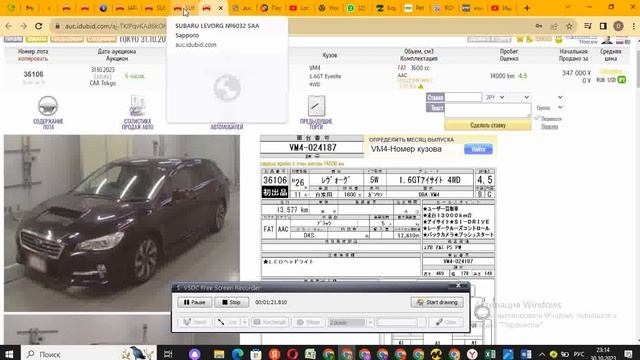This screenshot has height=360, width=640.
Task: Open a new browser tab
Action: (x=527, y=8)
